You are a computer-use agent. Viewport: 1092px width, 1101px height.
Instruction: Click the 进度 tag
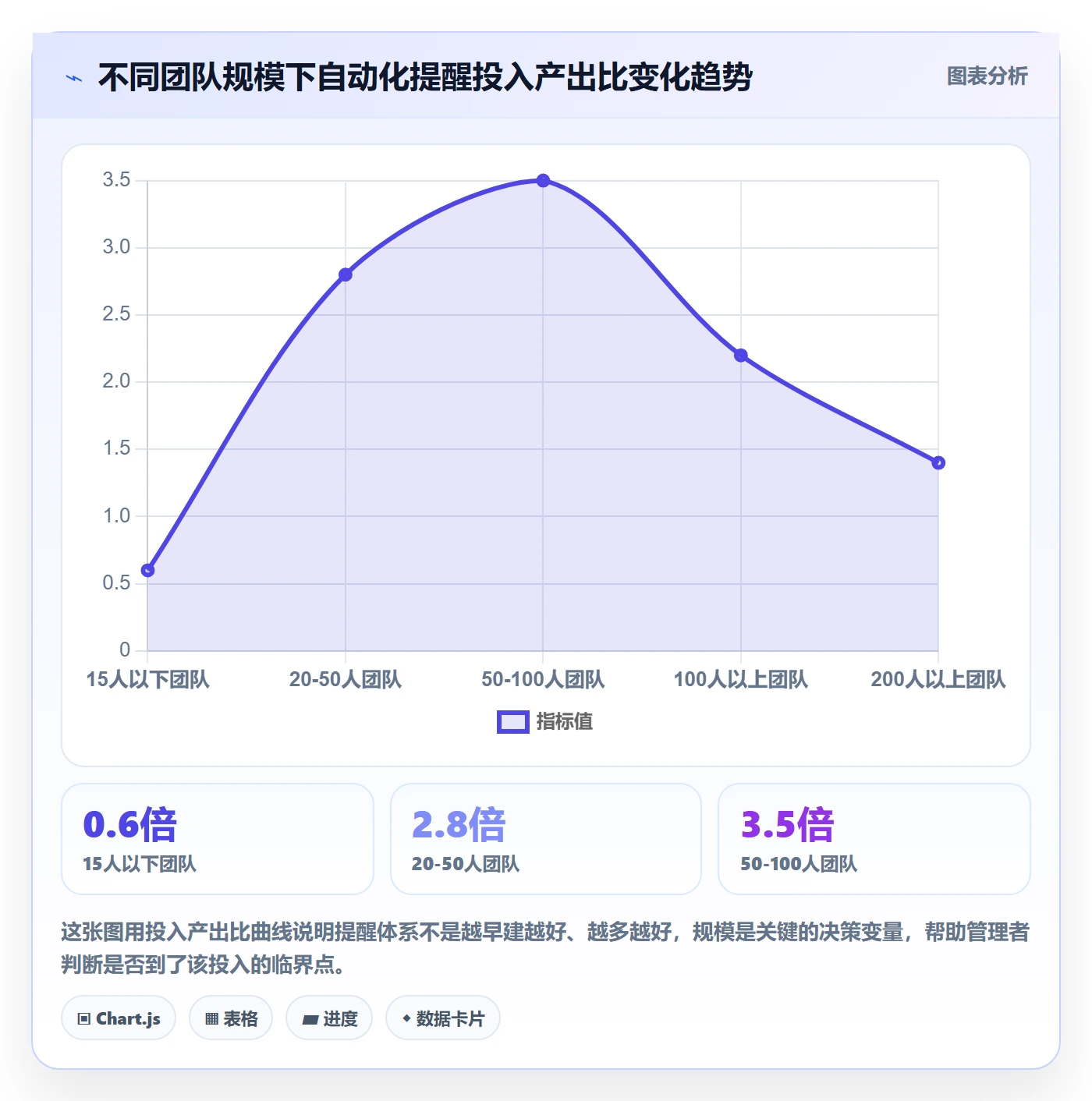click(329, 1018)
